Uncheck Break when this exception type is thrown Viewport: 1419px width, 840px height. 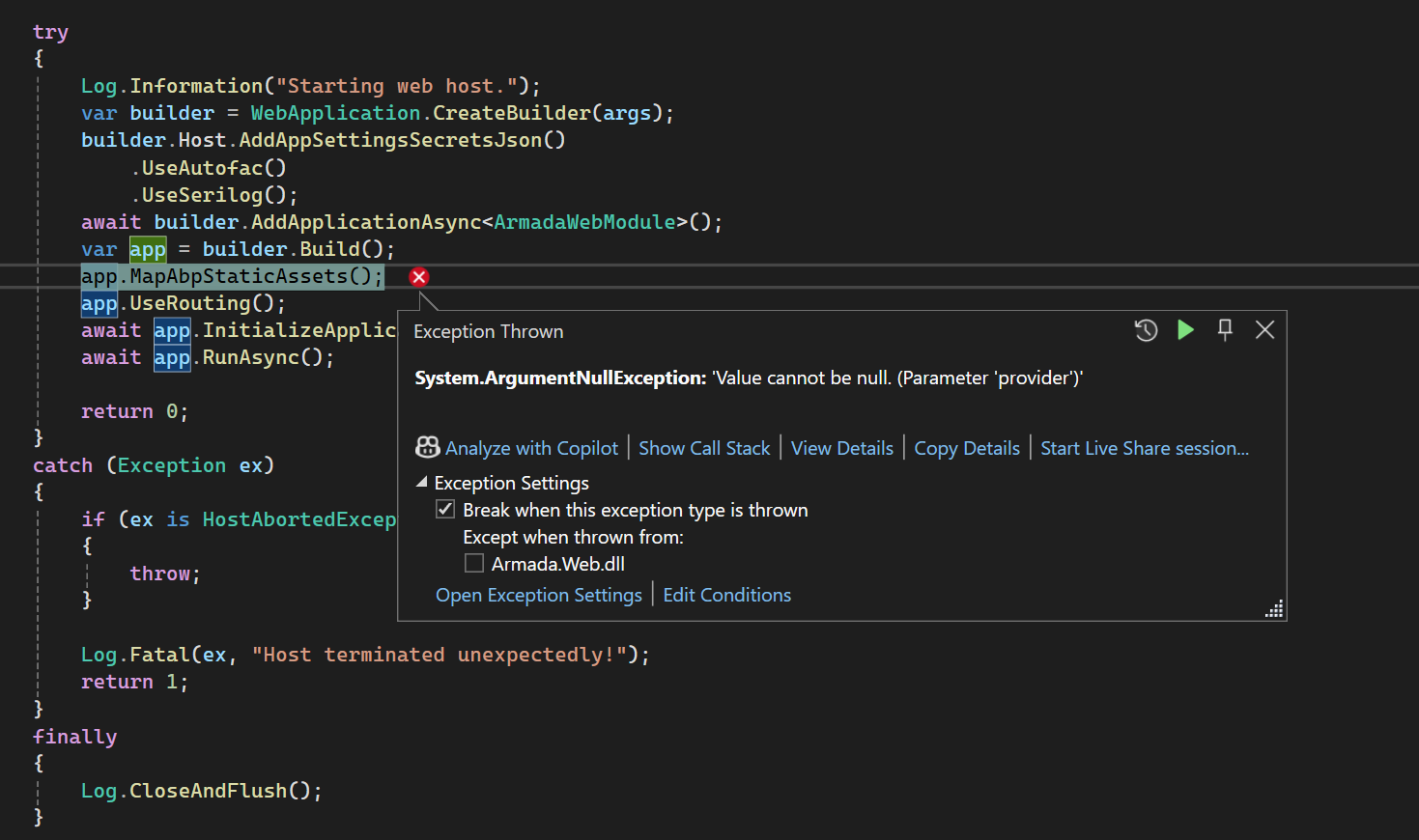coord(445,510)
